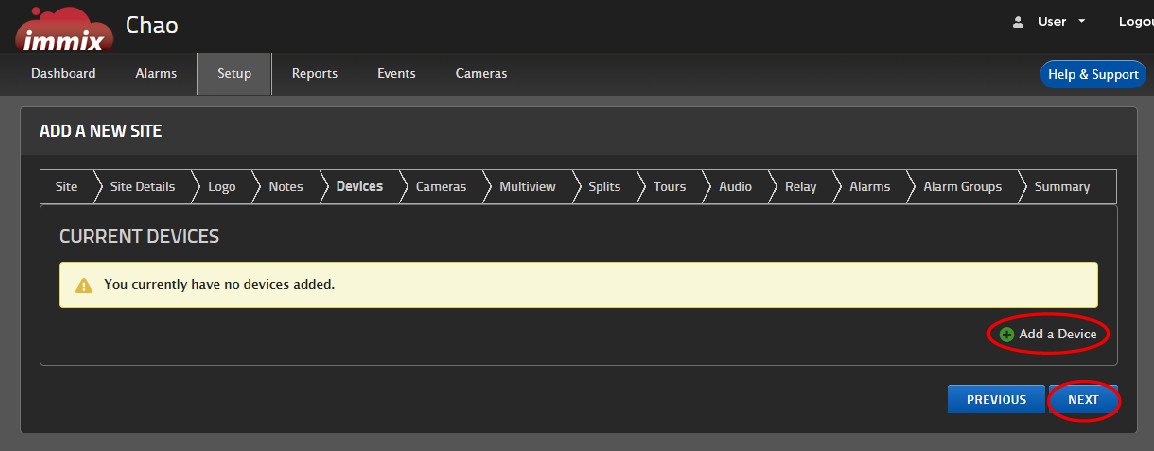Click the immix cloud logo

point(63,29)
